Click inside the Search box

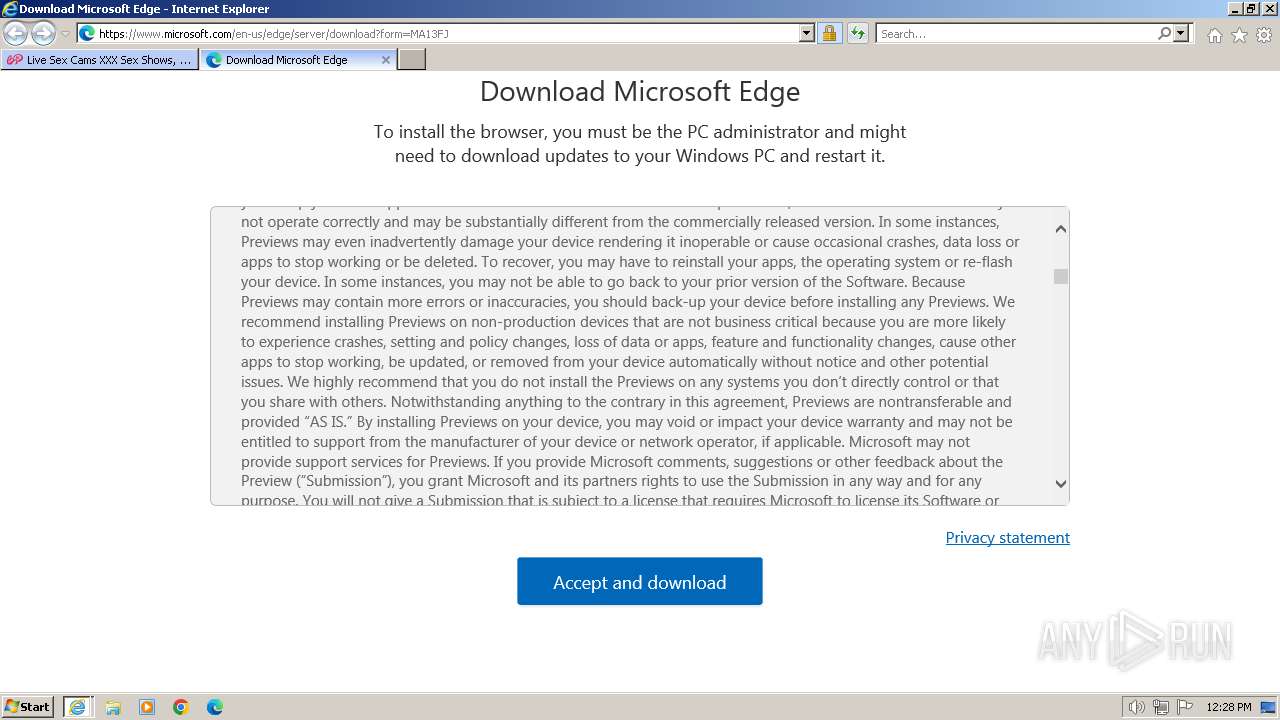point(1016,33)
